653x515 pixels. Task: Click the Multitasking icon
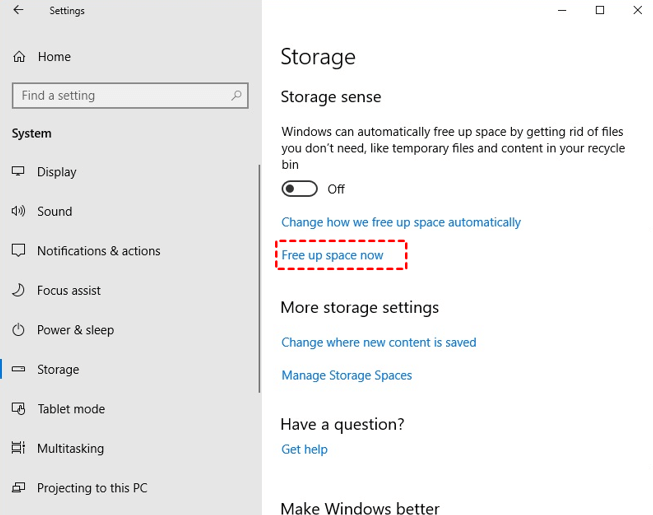18,448
